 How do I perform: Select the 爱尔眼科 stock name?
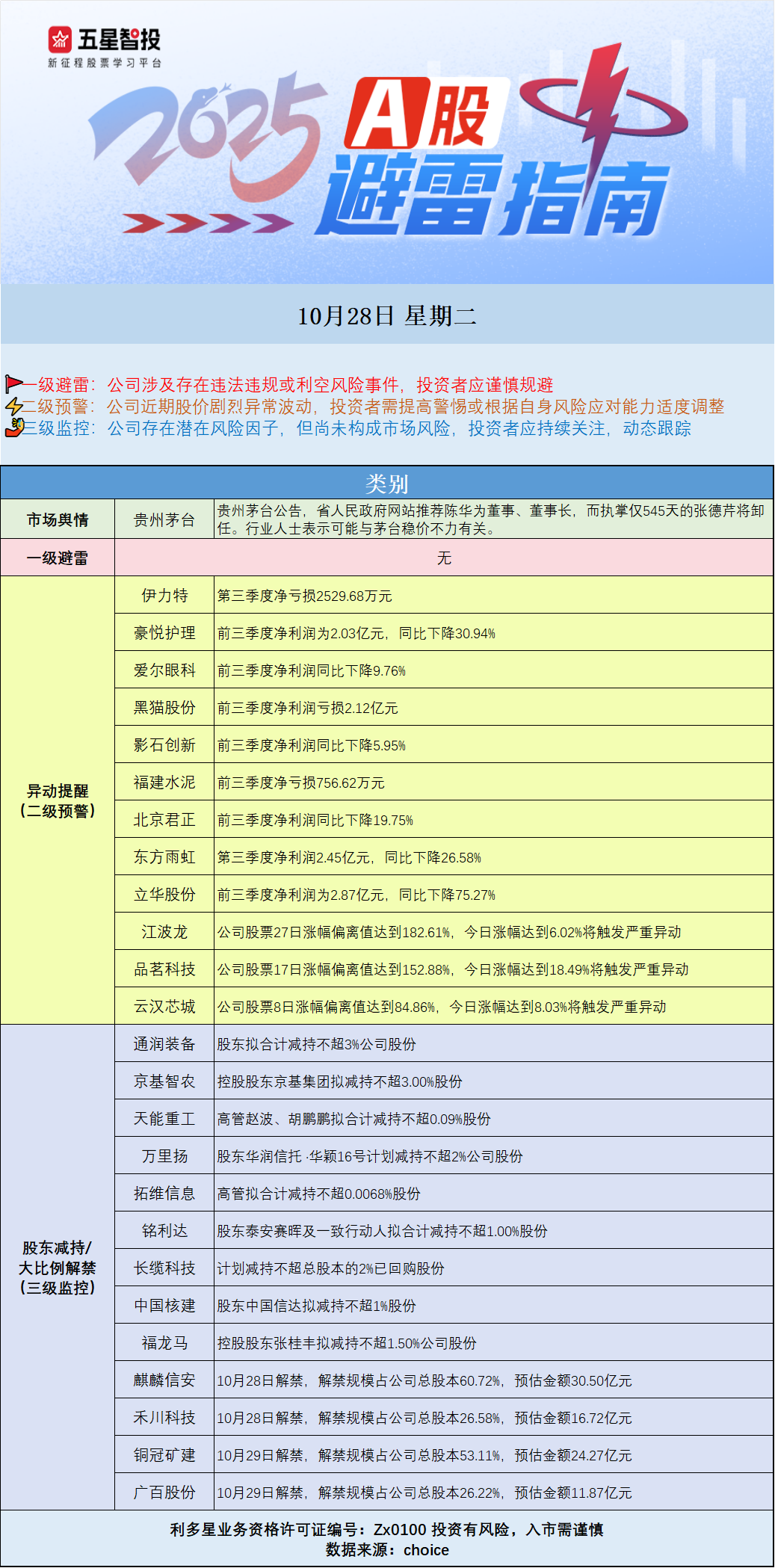point(164,670)
